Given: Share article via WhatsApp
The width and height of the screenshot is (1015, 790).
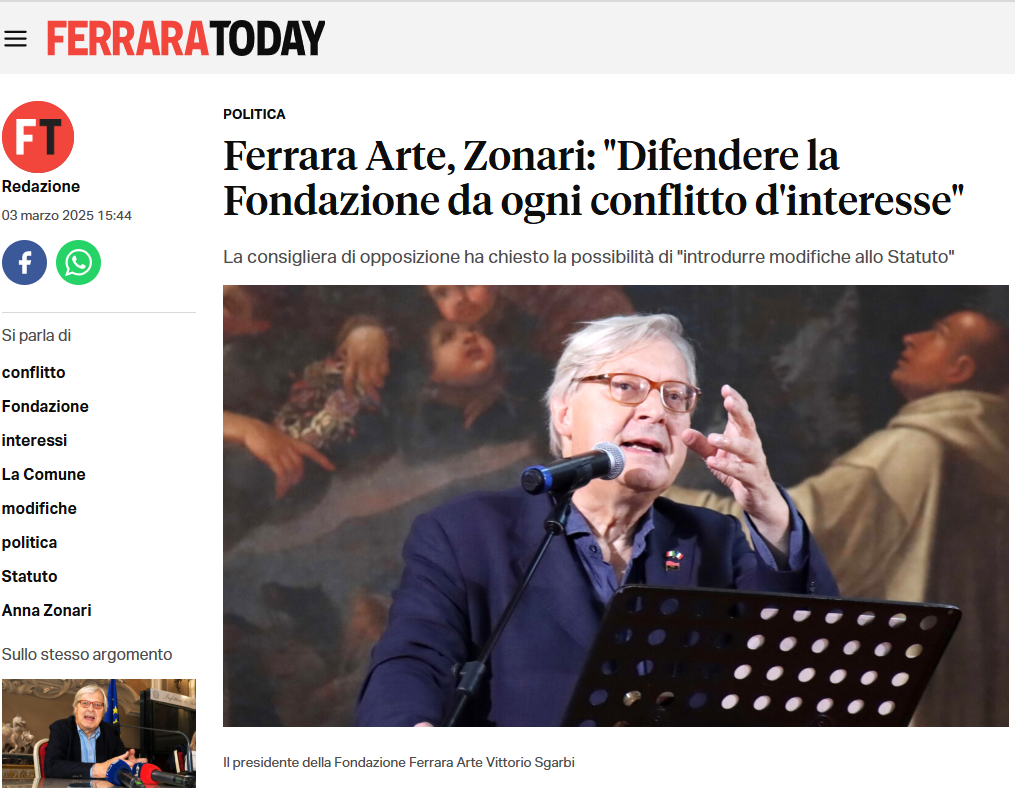Looking at the screenshot, I should [x=78, y=262].
